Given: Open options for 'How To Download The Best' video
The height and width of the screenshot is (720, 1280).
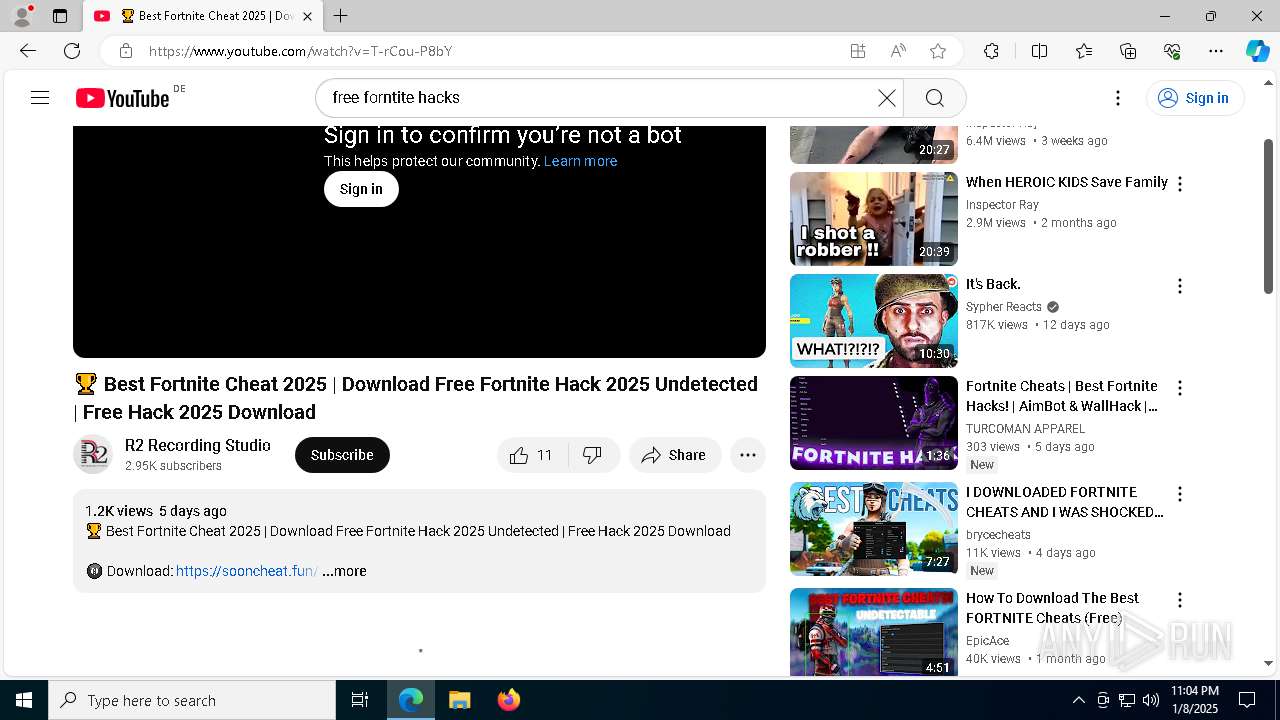Looking at the screenshot, I should click(1180, 600).
